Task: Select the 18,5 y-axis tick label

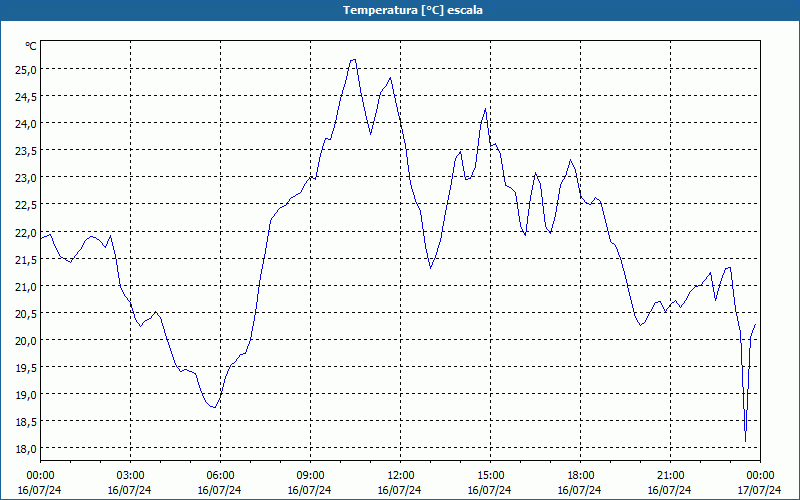Action: pos(26,421)
